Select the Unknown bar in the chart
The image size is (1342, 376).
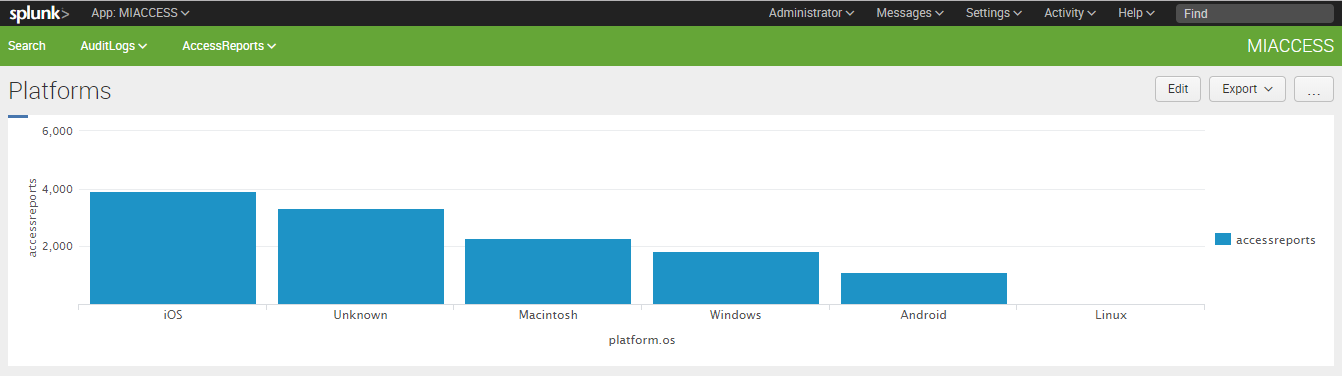[361, 256]
